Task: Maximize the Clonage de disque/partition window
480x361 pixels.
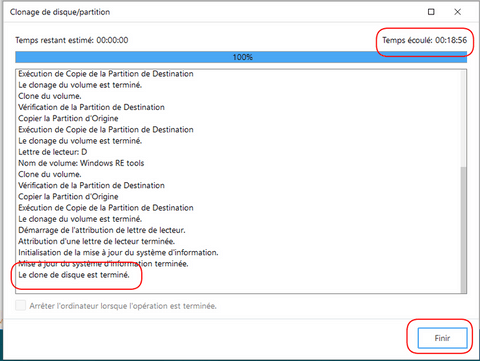Action: pyautogui.click(x=431, y=12)
